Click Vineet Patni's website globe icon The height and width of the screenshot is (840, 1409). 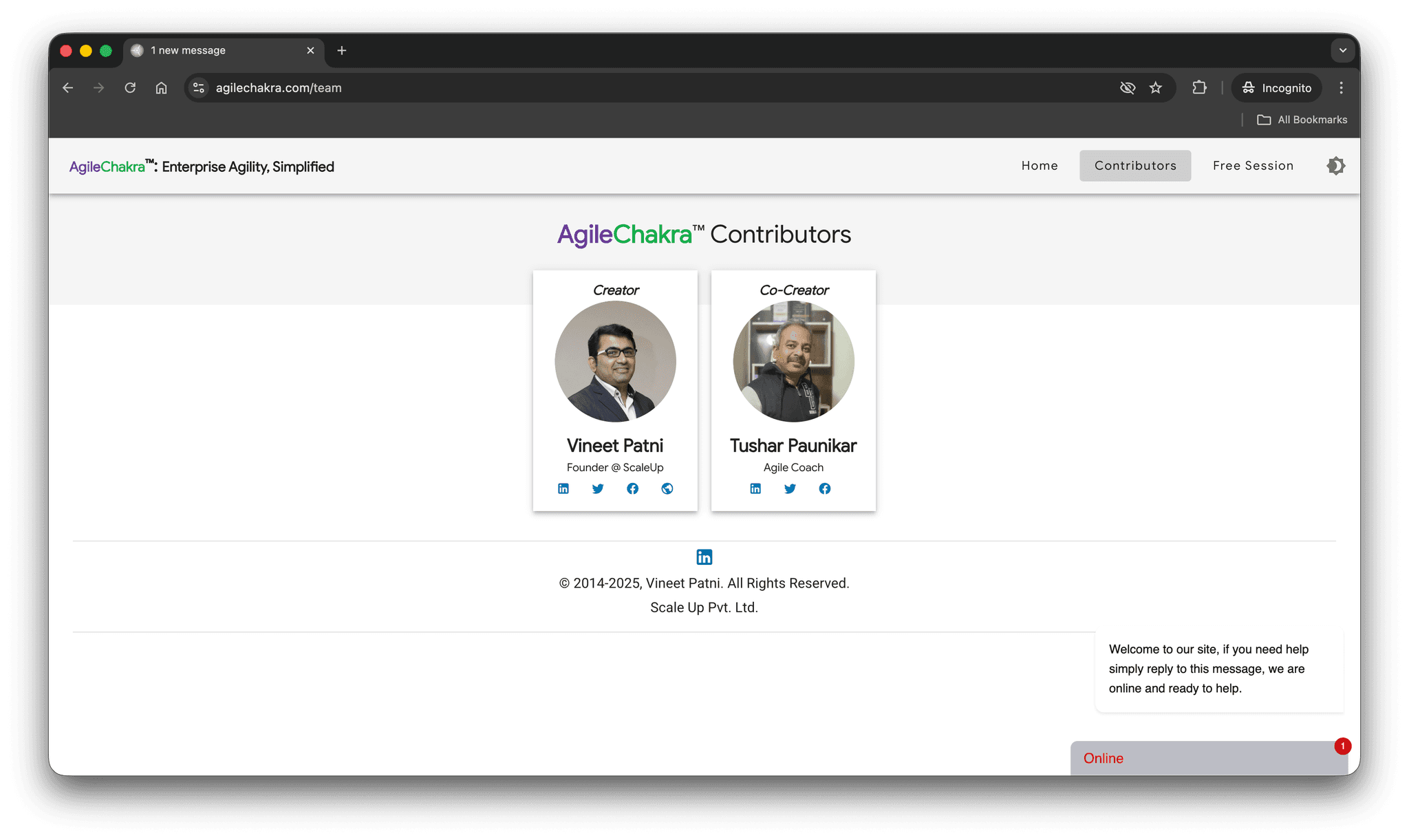[667, 488]
